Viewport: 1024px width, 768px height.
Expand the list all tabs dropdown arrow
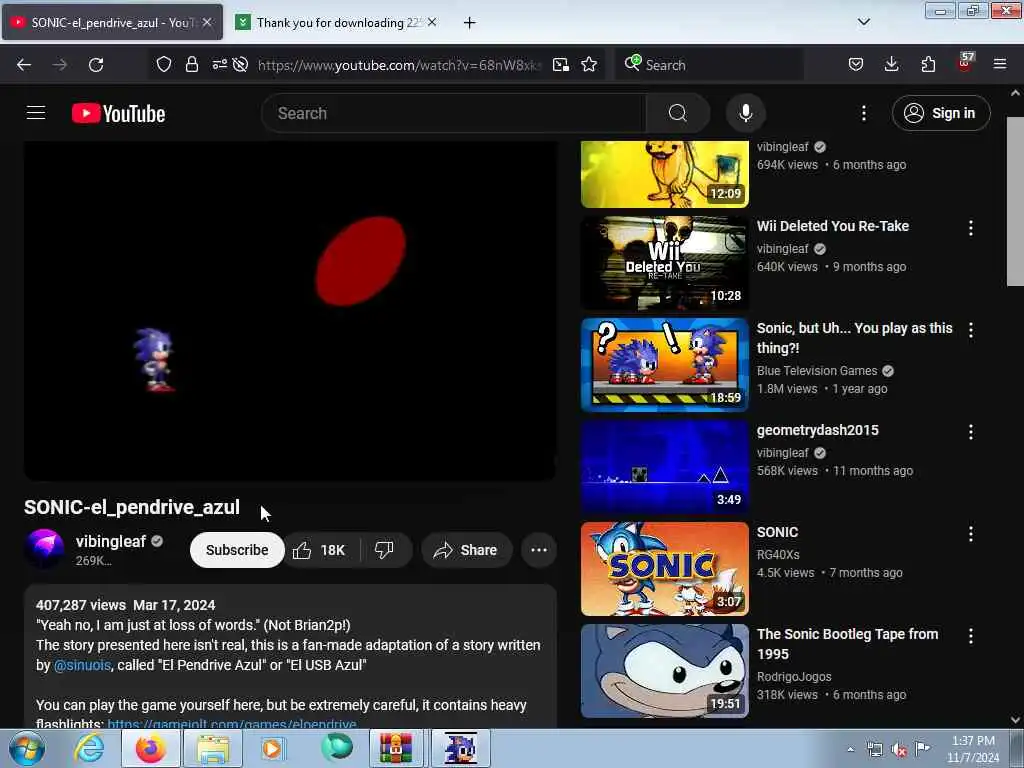(x=863, y=22)
